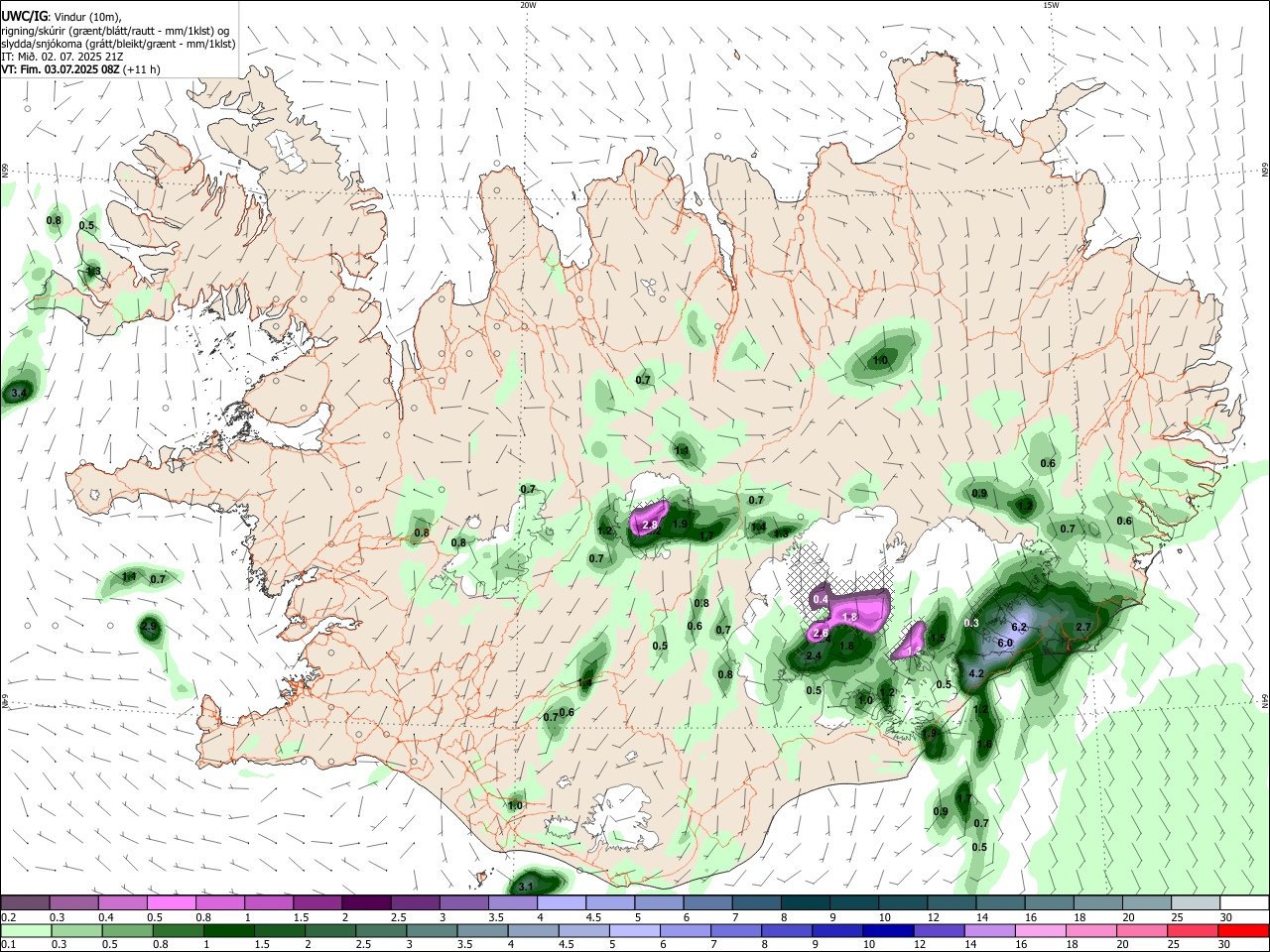The width and height of the screenshot is (1270, 952).
Task: Click the 4.2 precipitation value on the map
Action: click(975, 674)
